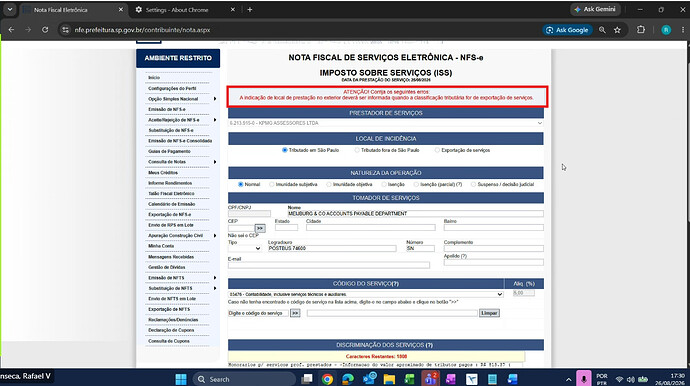This screenshot has height=386, width=690.
Task: Select Exportação de serviços option
Action: [437, 150]
